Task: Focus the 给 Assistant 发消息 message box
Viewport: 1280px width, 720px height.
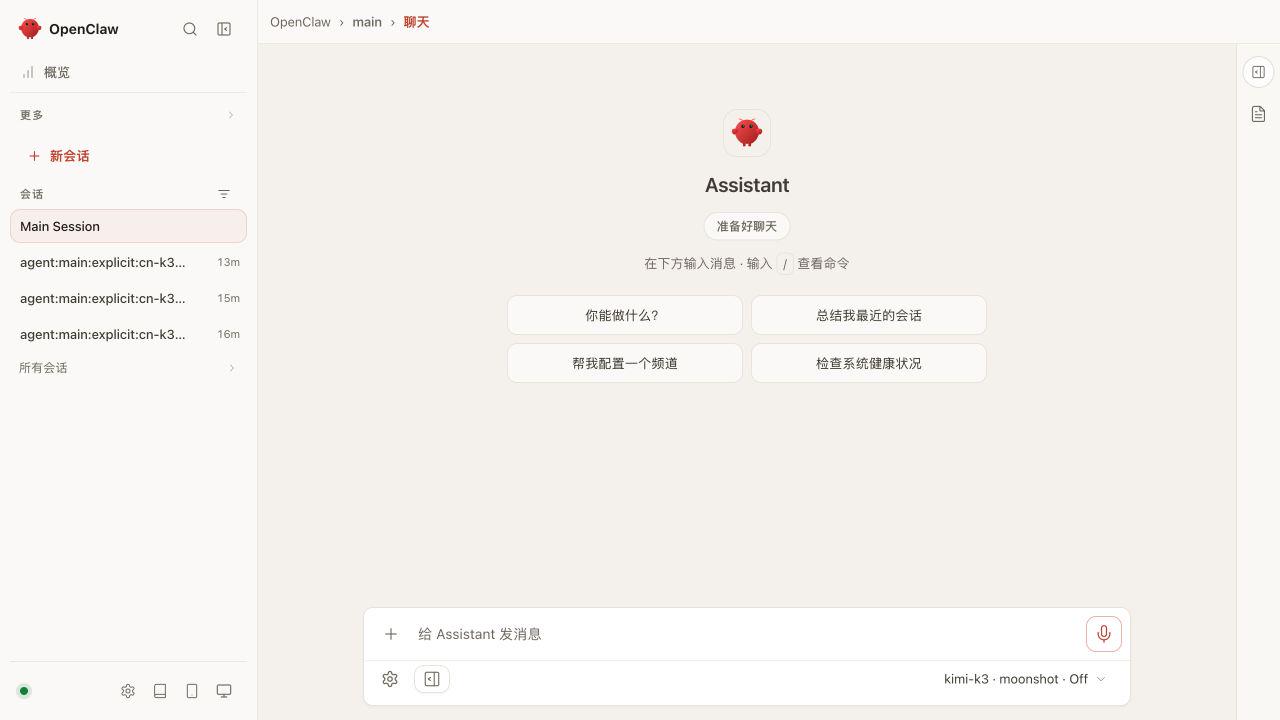Action: [x=746, y=634]
